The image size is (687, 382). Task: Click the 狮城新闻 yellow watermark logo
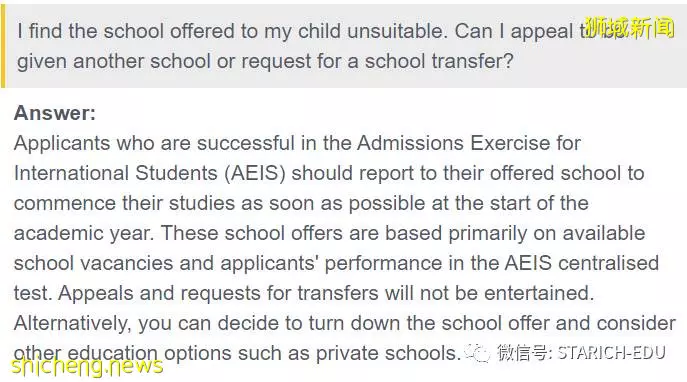click(629, 29)
